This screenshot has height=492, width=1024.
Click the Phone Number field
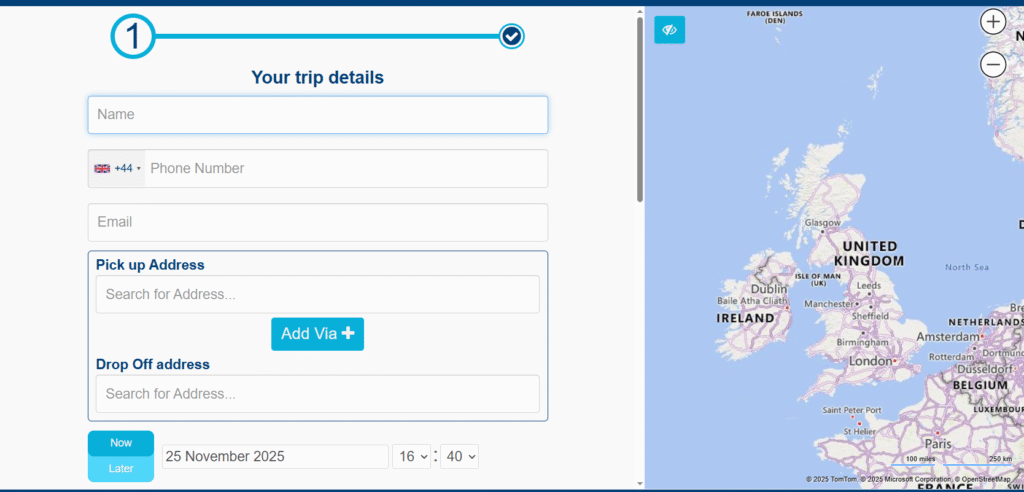[345, 169]
